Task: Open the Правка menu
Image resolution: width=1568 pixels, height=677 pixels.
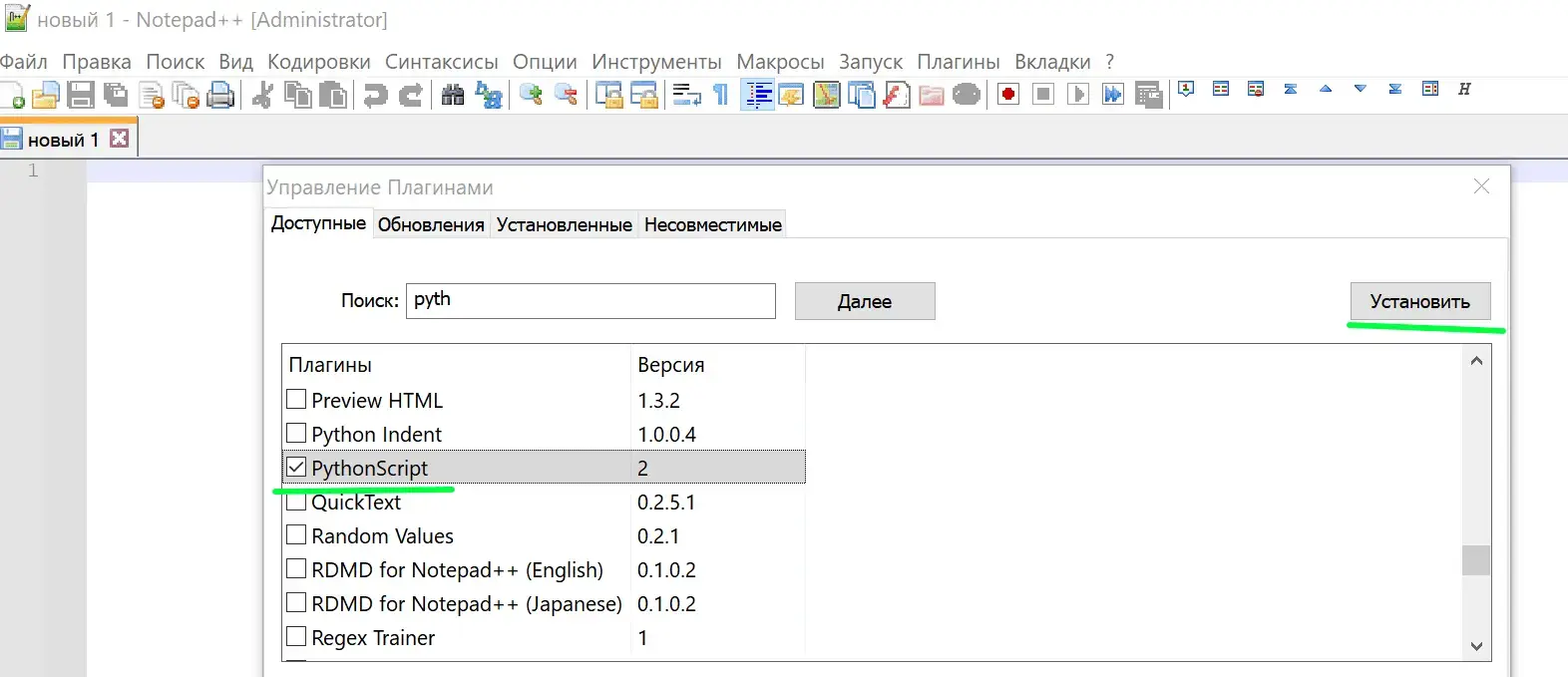Action: point(97,62)
